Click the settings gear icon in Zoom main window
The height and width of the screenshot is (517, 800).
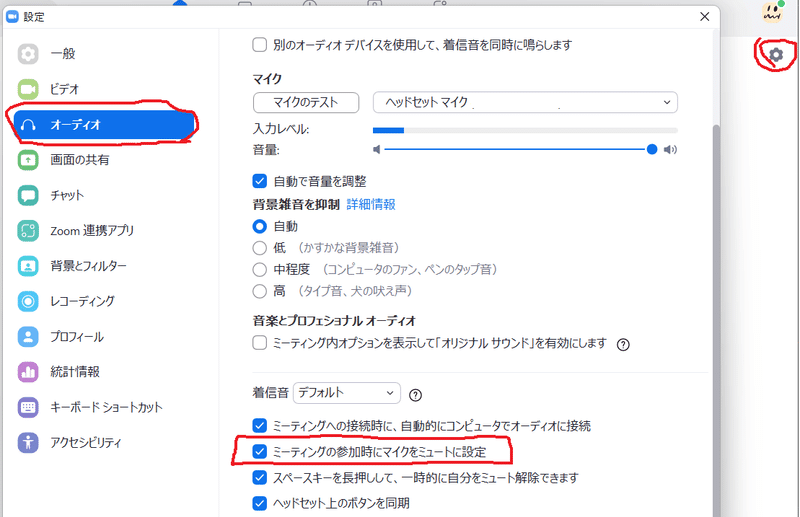(x=776, y=54)
